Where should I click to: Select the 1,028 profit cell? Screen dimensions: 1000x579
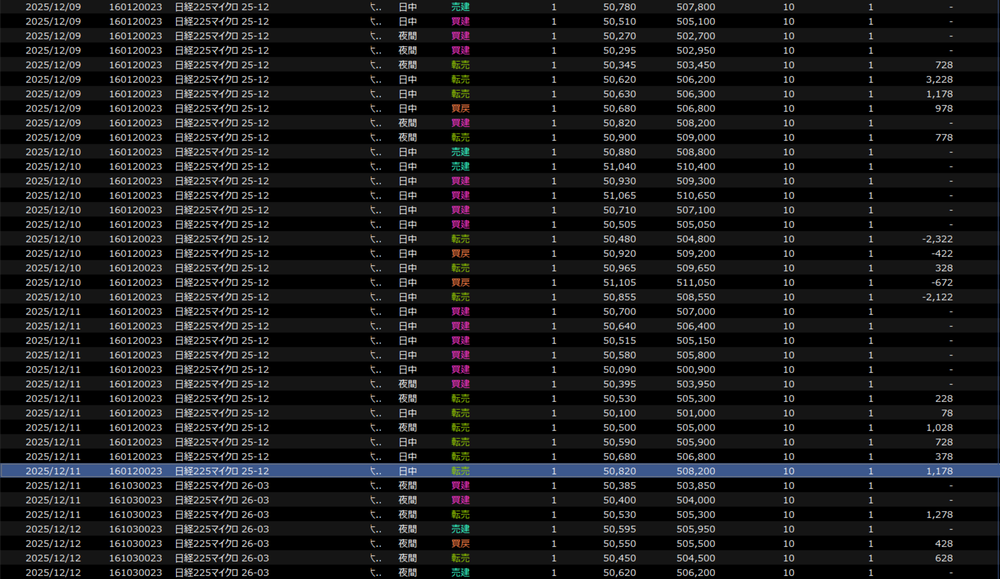pos(938,428)
